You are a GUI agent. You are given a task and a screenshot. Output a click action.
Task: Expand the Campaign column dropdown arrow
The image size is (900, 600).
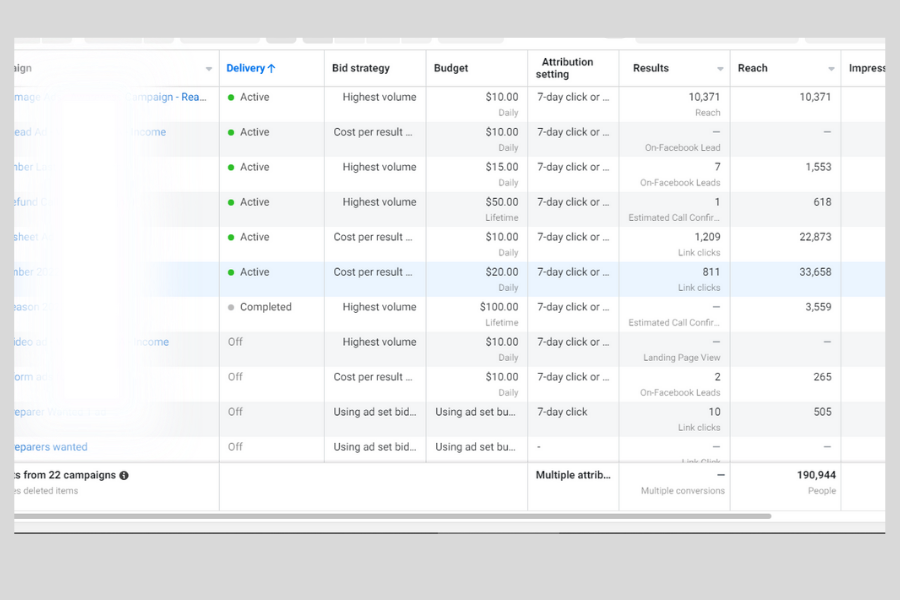209,69
